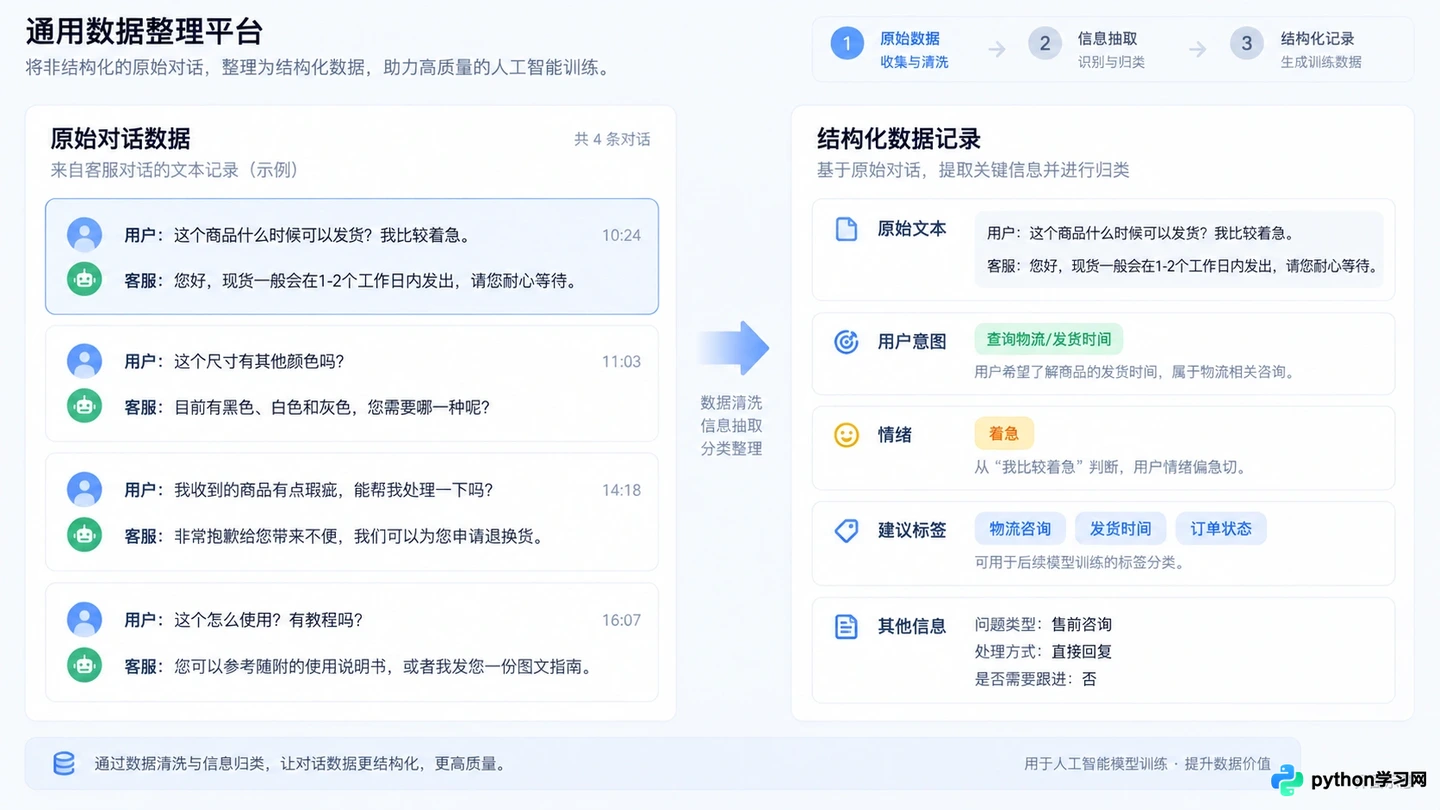This screenshot has height=810, width=1440.
Task: Click the 处理方式: 直接回复 line
Action: point(1043,651)
